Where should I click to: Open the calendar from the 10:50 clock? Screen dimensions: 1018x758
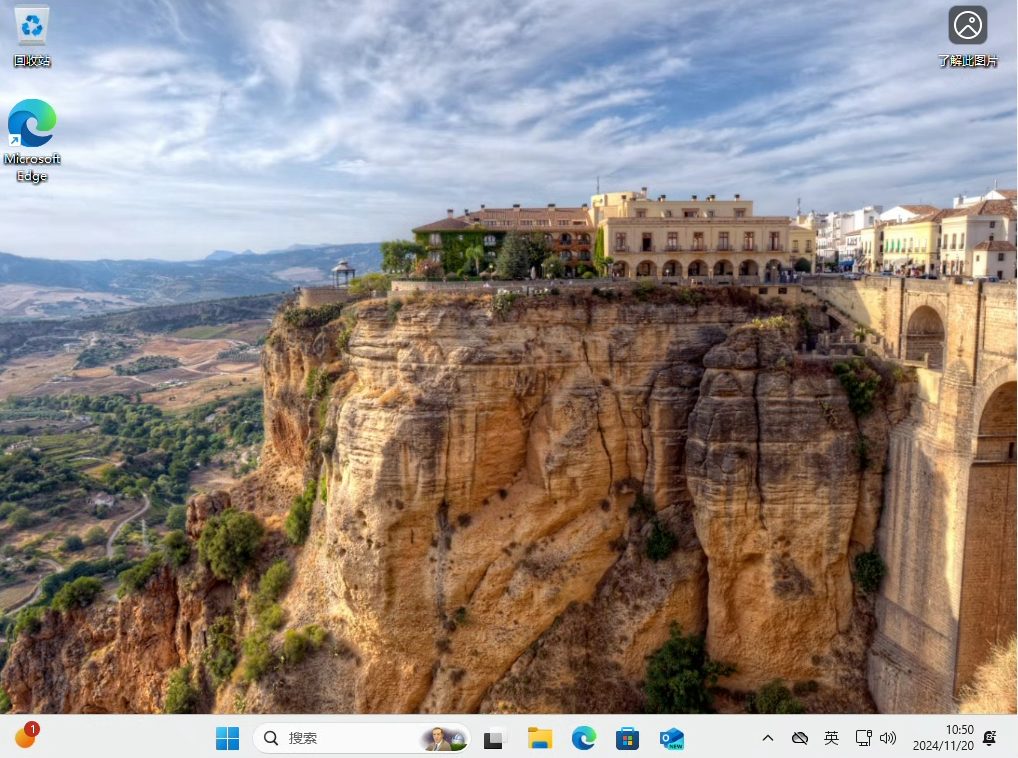click(x=943, y=738)
